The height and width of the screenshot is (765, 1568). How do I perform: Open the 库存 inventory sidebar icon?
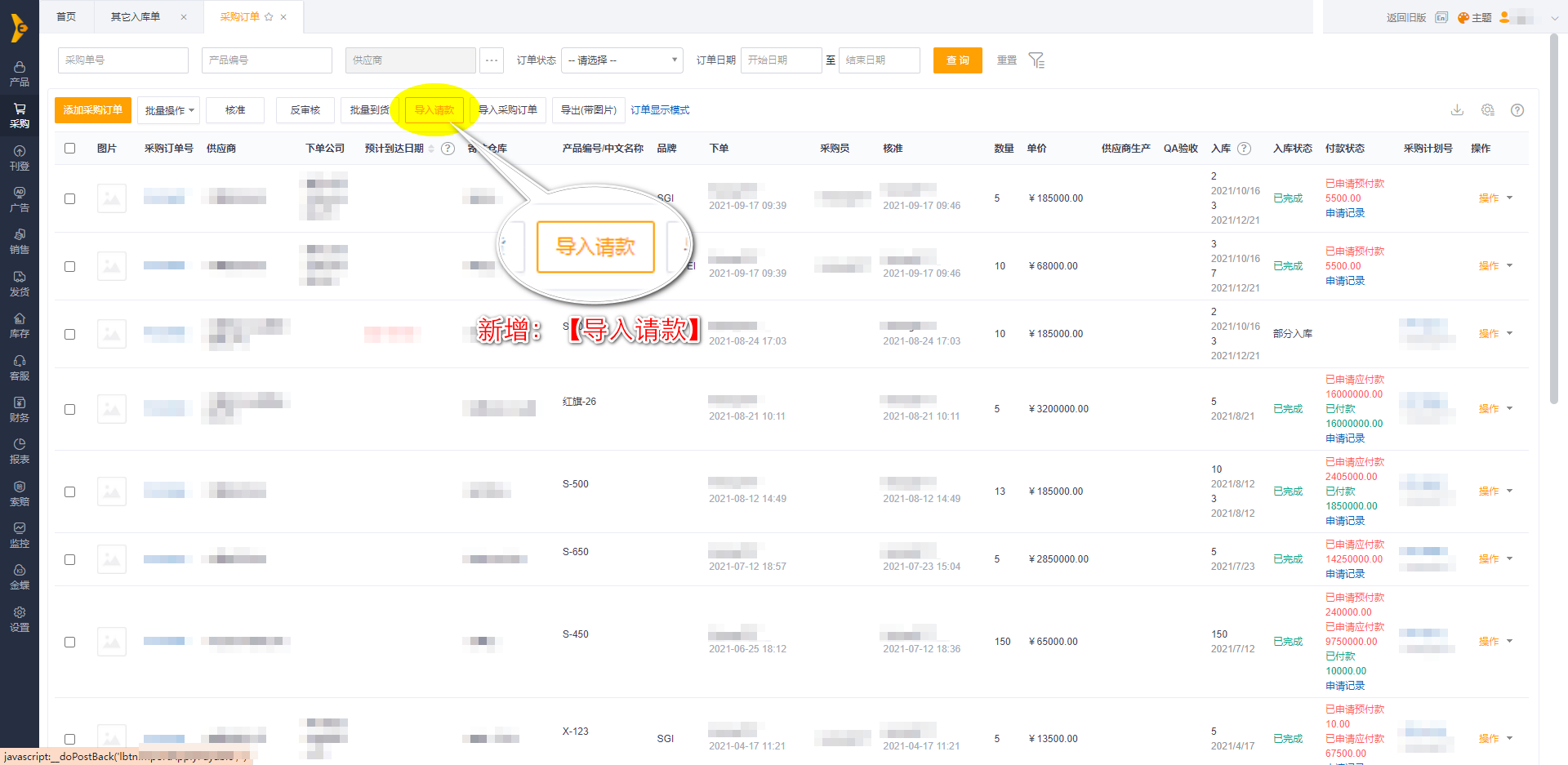[20, 325]
